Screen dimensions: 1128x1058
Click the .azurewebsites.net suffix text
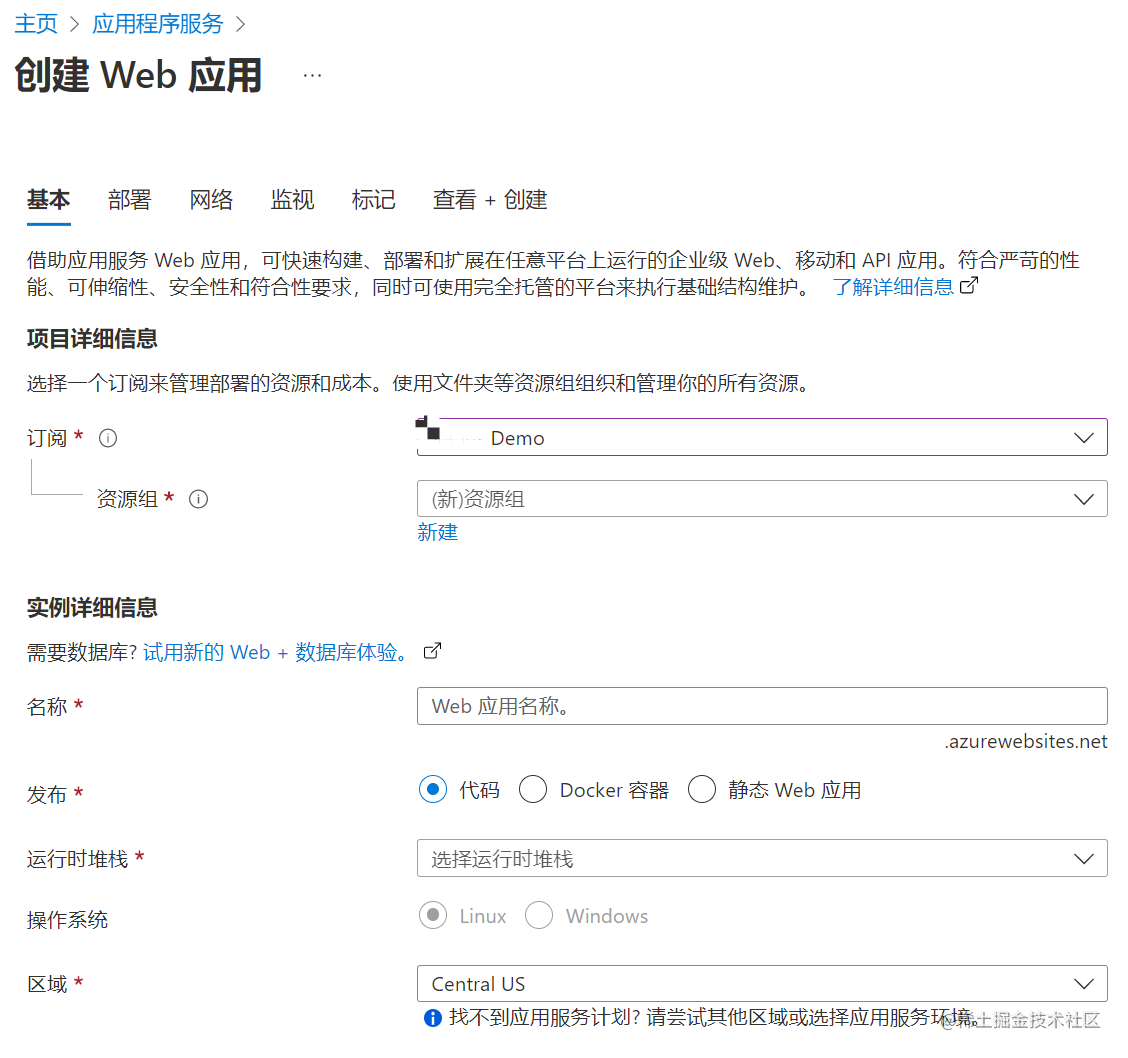pyautogui.click(x=1026, y=741)
